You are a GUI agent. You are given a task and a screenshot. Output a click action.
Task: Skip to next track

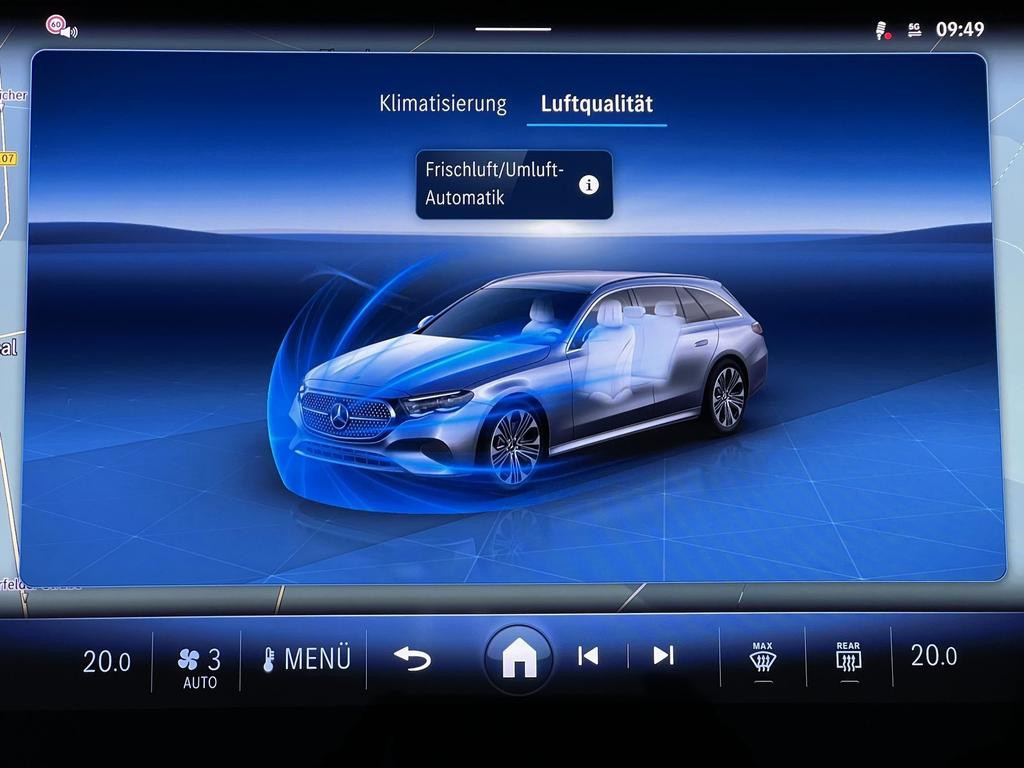[664, 655]
